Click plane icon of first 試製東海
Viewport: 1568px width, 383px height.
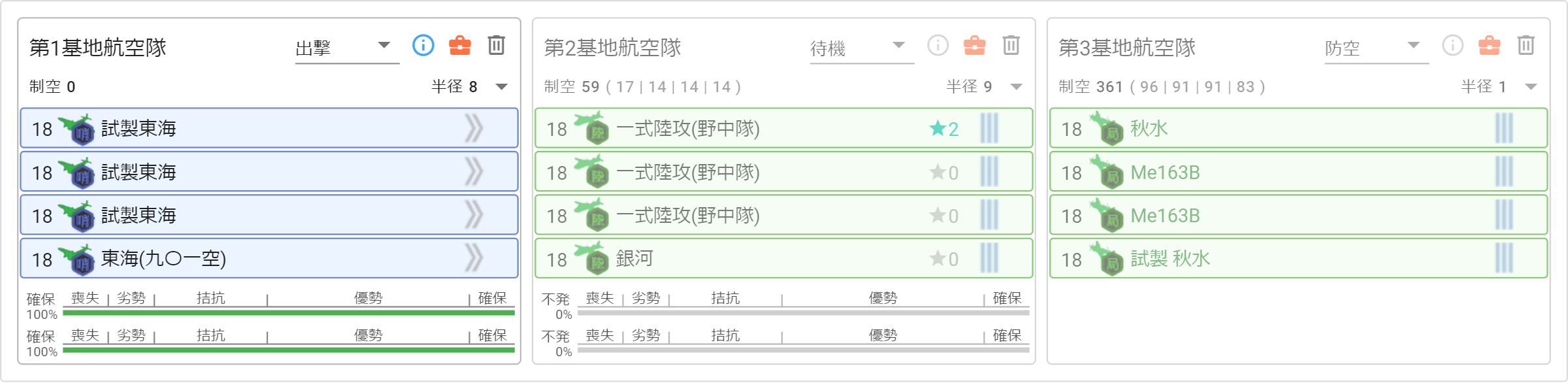coord(77,129)
